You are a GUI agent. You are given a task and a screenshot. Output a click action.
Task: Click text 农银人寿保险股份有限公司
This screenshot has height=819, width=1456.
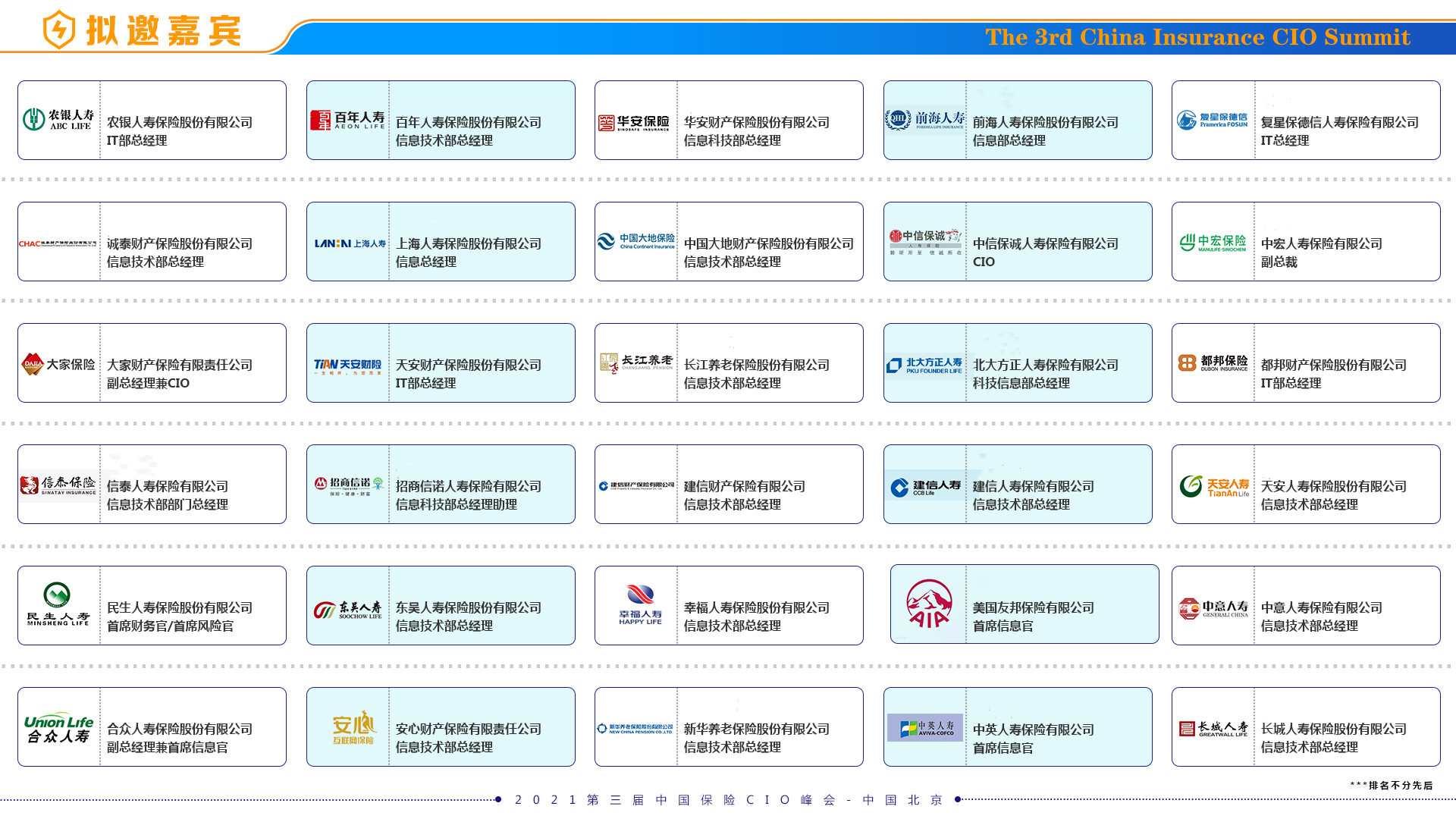(180, 122)
